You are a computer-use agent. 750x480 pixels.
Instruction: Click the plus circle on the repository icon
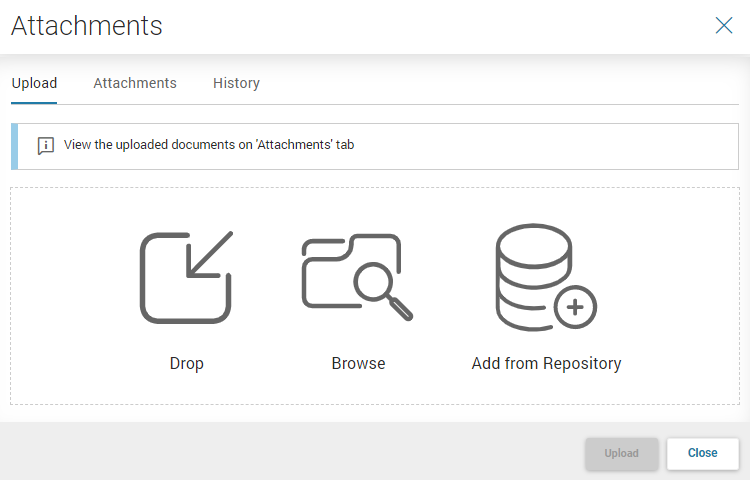coord(575,307)
